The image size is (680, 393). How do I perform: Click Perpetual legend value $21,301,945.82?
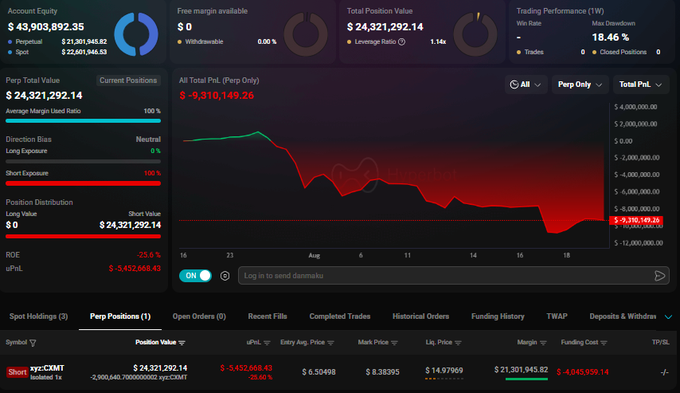tap(84, 42)
